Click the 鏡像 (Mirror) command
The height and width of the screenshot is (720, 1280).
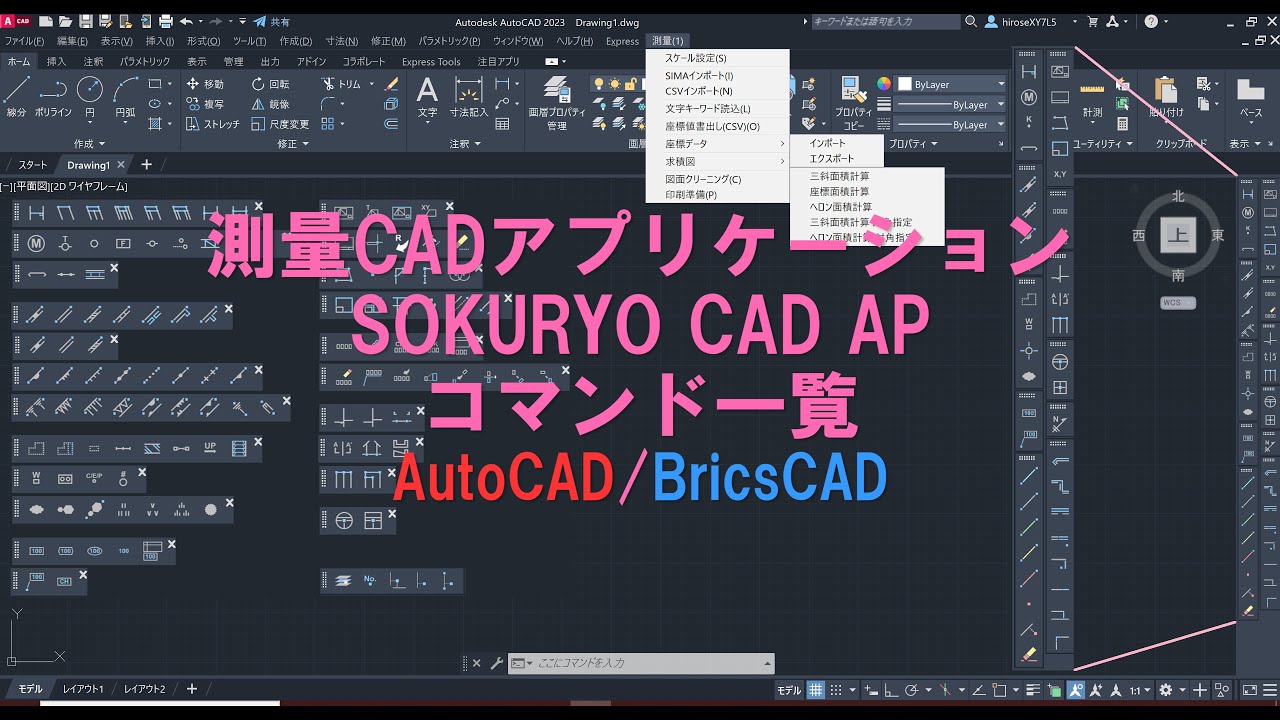(270, 104)
